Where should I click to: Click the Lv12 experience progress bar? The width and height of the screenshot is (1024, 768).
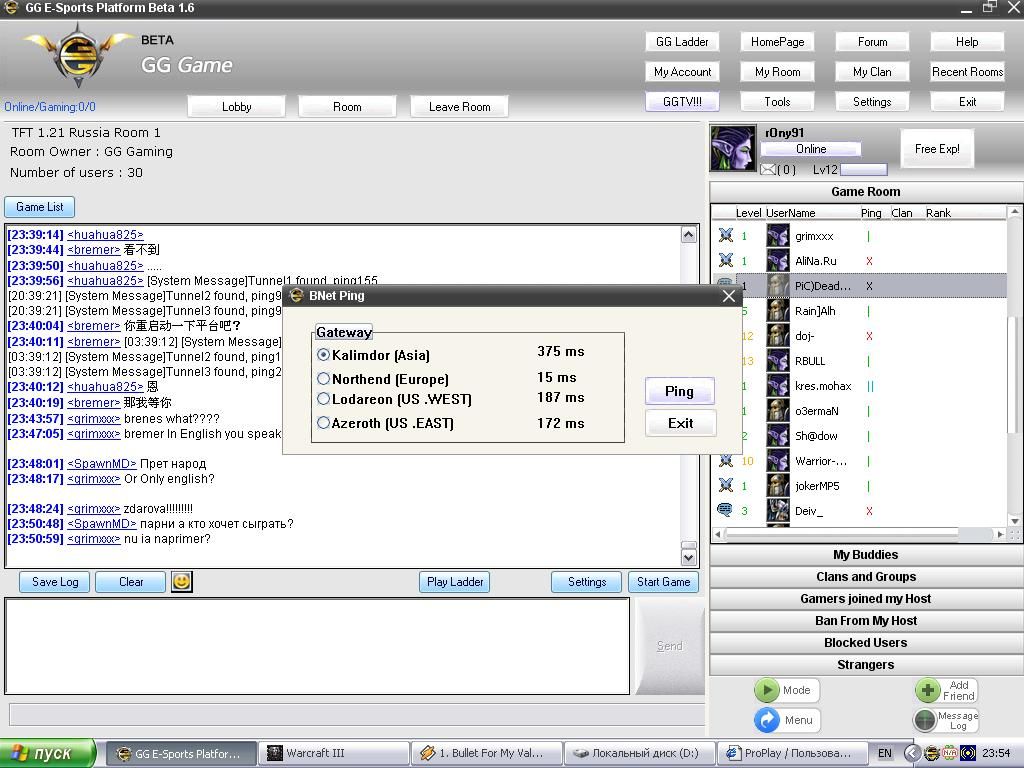[863, 170]
